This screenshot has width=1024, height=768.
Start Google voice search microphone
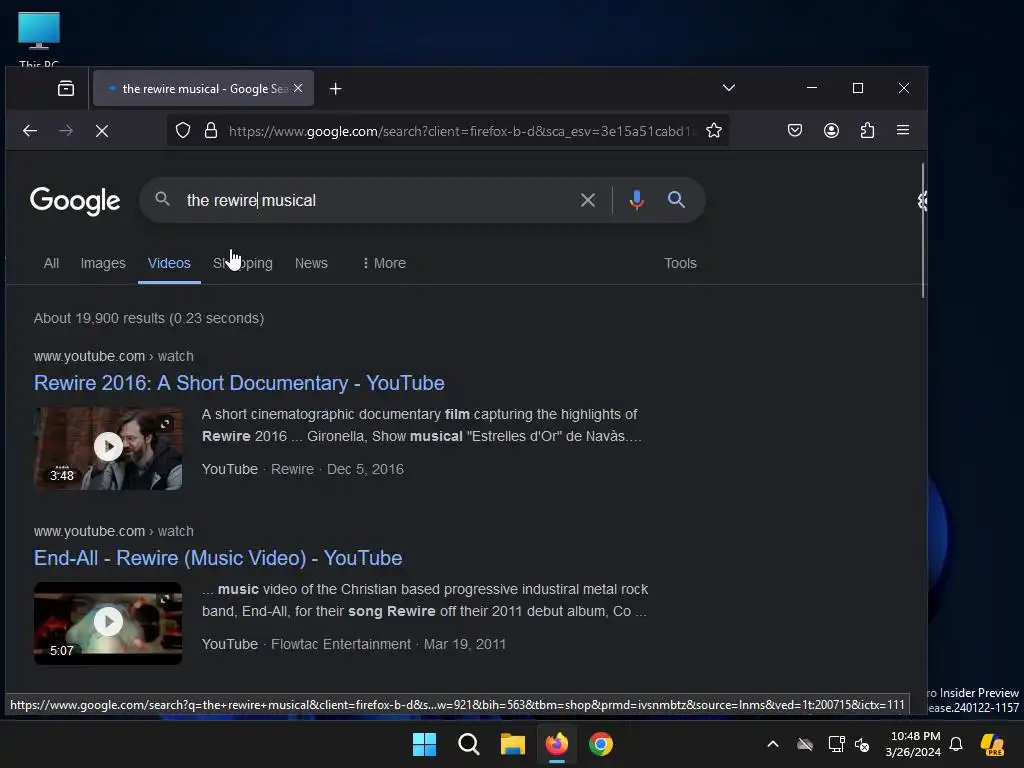[x=637, y=200]
